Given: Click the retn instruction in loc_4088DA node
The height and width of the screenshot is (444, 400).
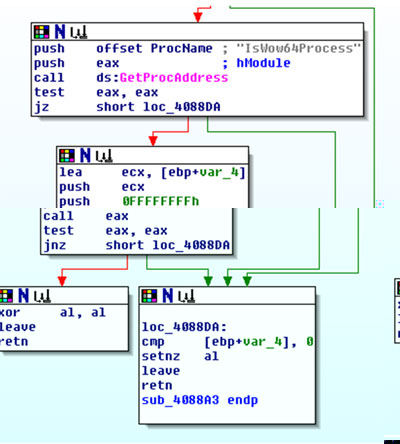Looking at the screenshot, I should pos(157,386).
